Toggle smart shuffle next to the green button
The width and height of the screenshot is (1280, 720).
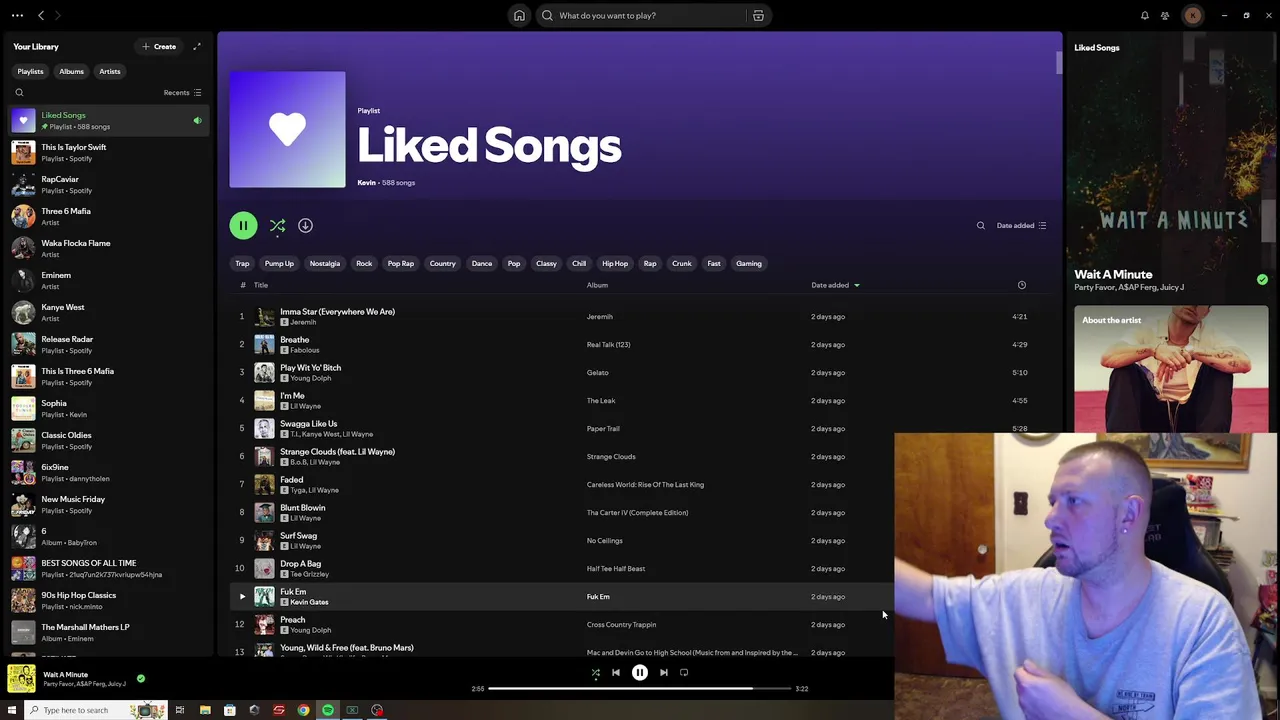click(277, 226)
